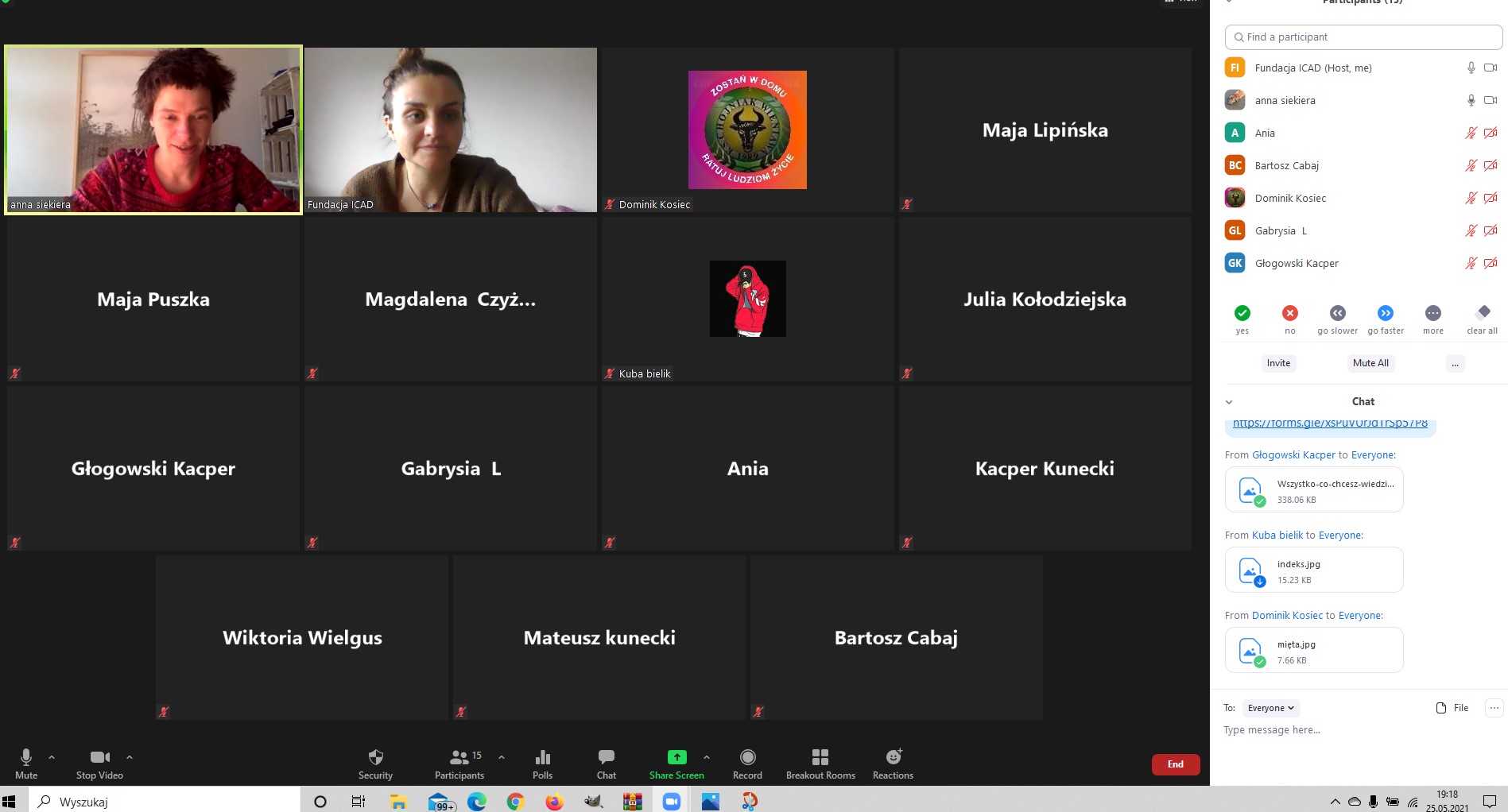Expand share options arrow beside Share Screen

click(707, 757)
